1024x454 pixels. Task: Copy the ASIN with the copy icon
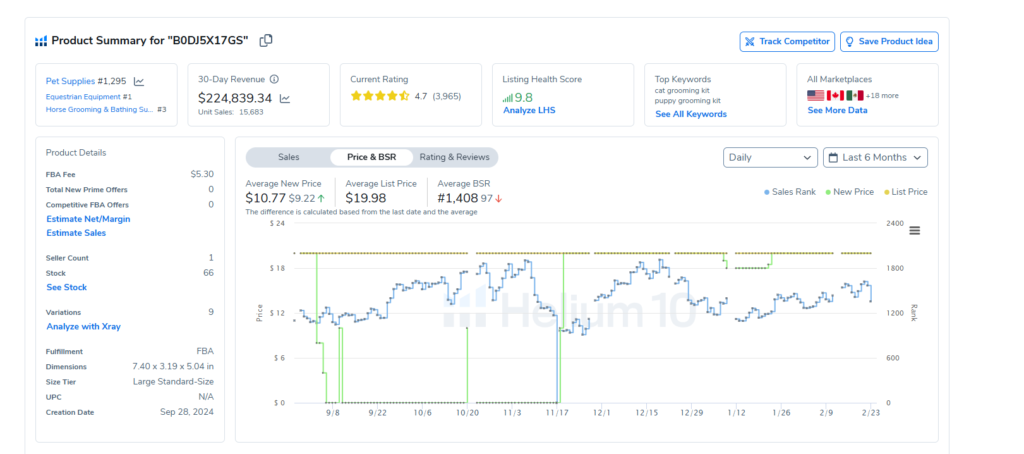[266, 41]
